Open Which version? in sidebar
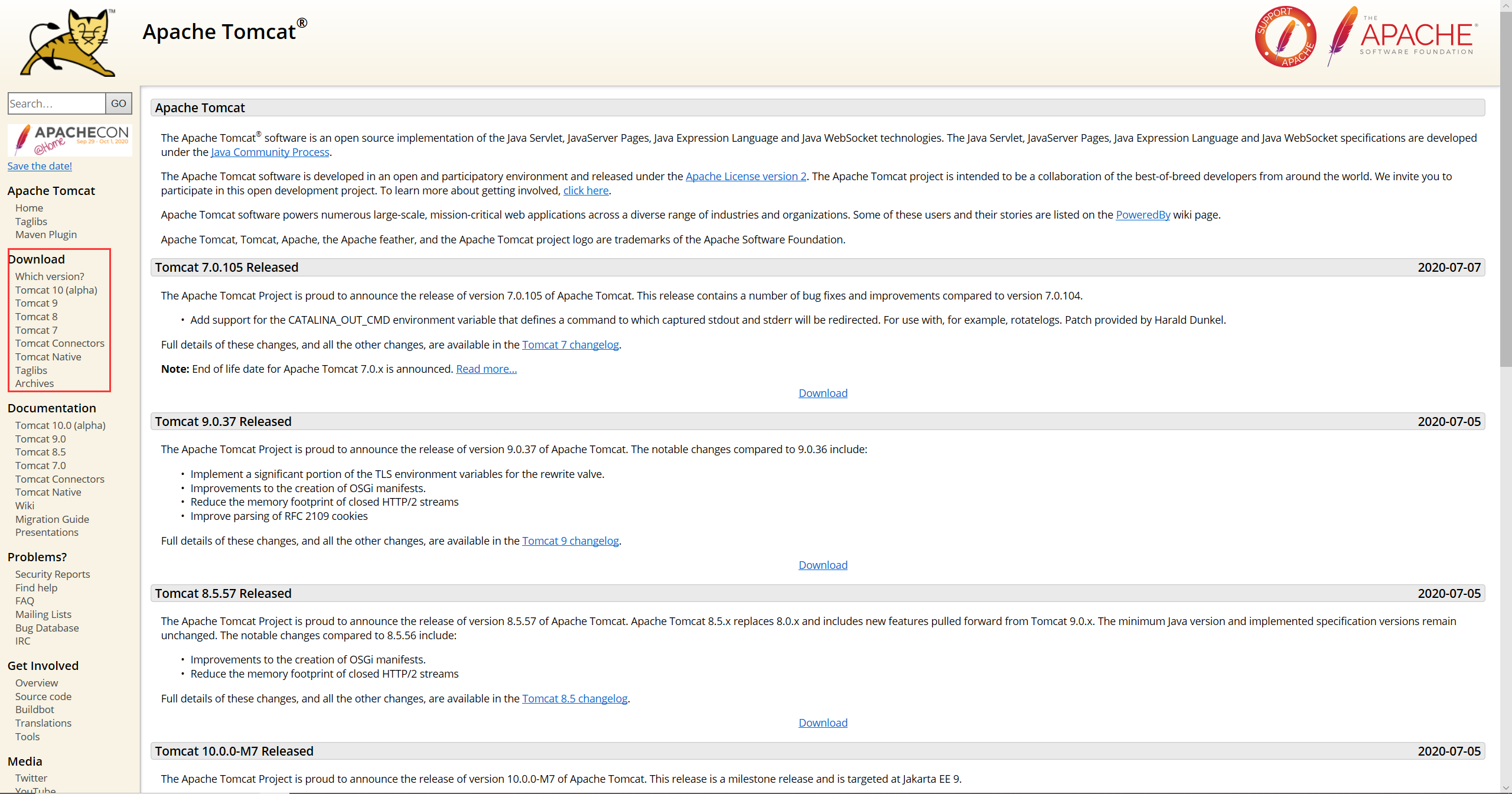Screen dimensions: 1512x794 pos(50,276)
